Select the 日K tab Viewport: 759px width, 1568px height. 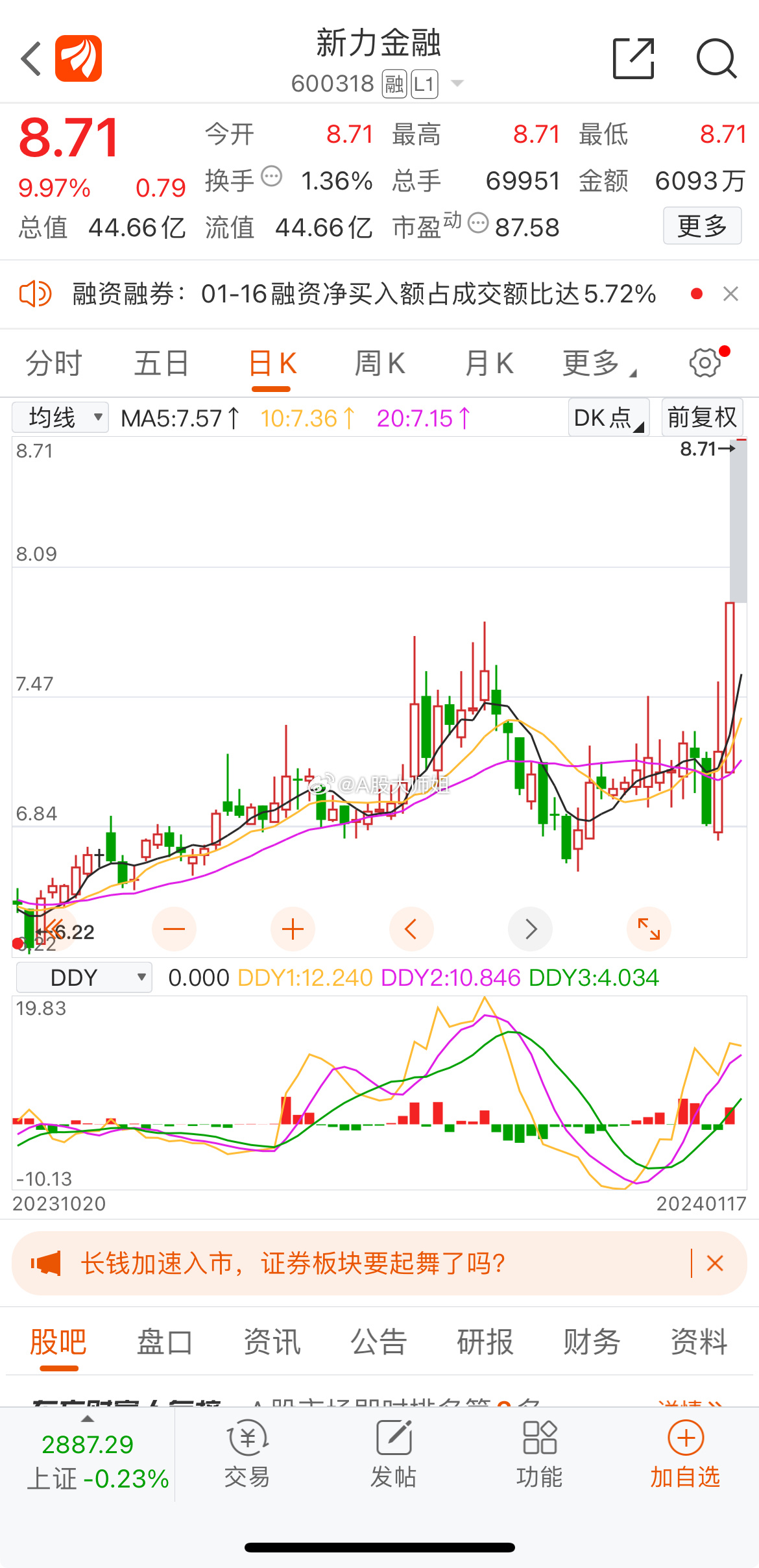click(272, 363)
